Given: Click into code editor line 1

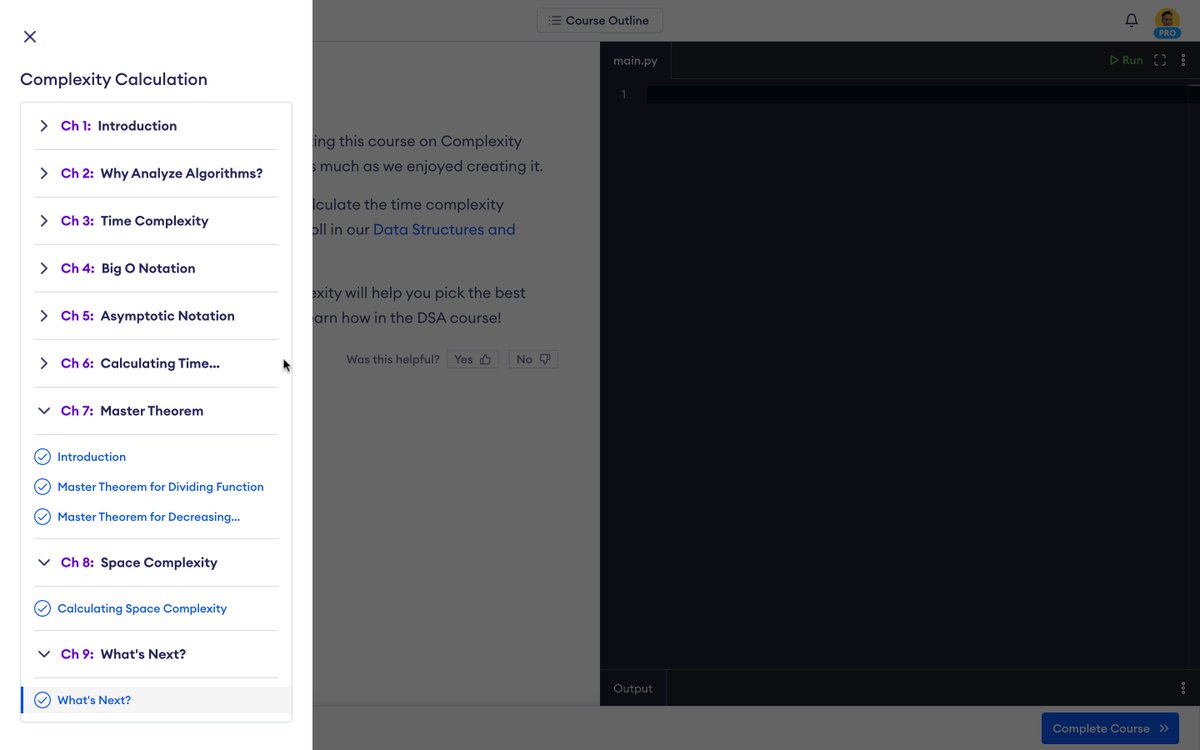Looking at the screenshot, I should coord(923,95).
